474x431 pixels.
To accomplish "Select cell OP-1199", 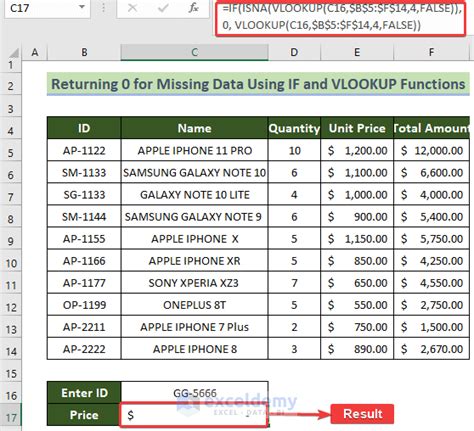I will tap(84, 305).
